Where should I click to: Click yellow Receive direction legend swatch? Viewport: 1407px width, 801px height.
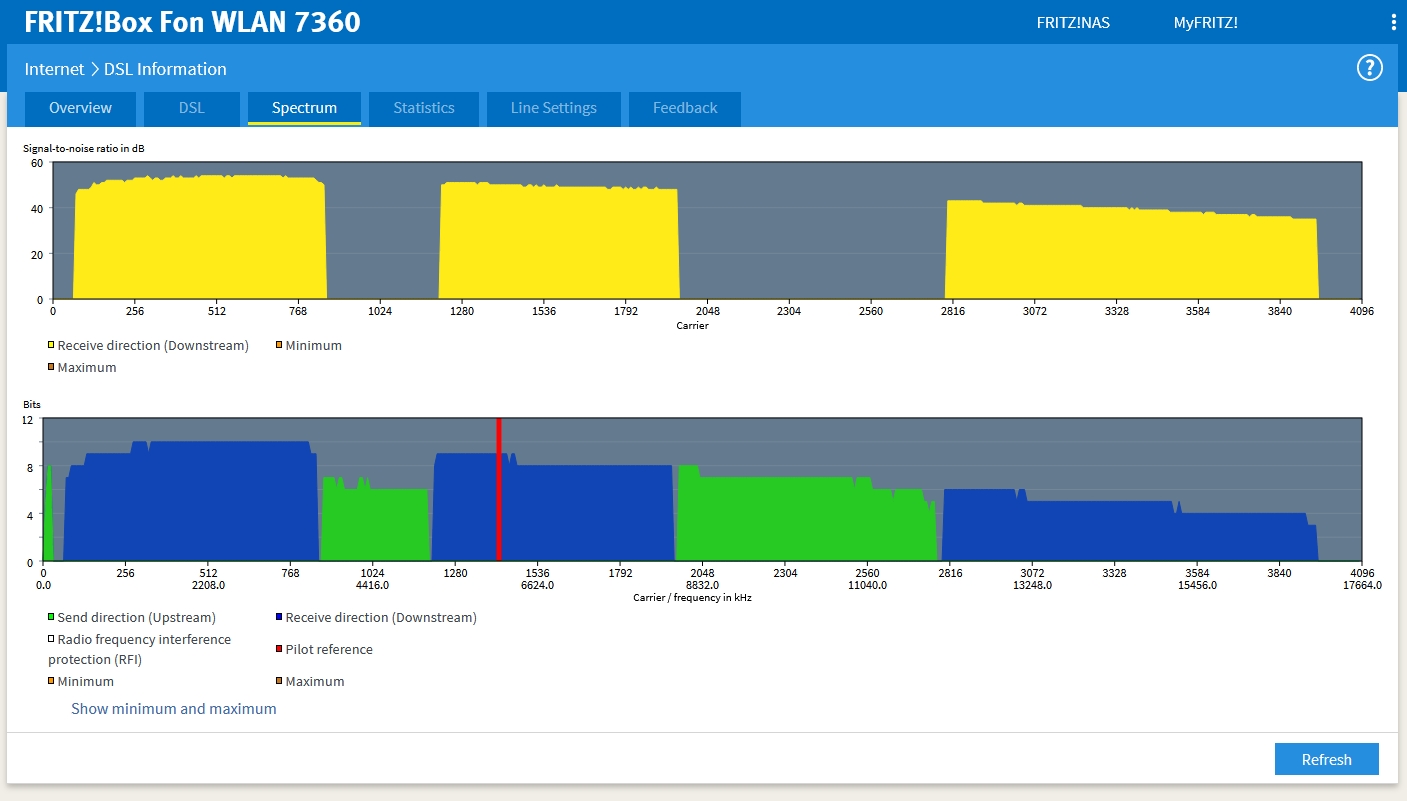click(x=51, y=345)
